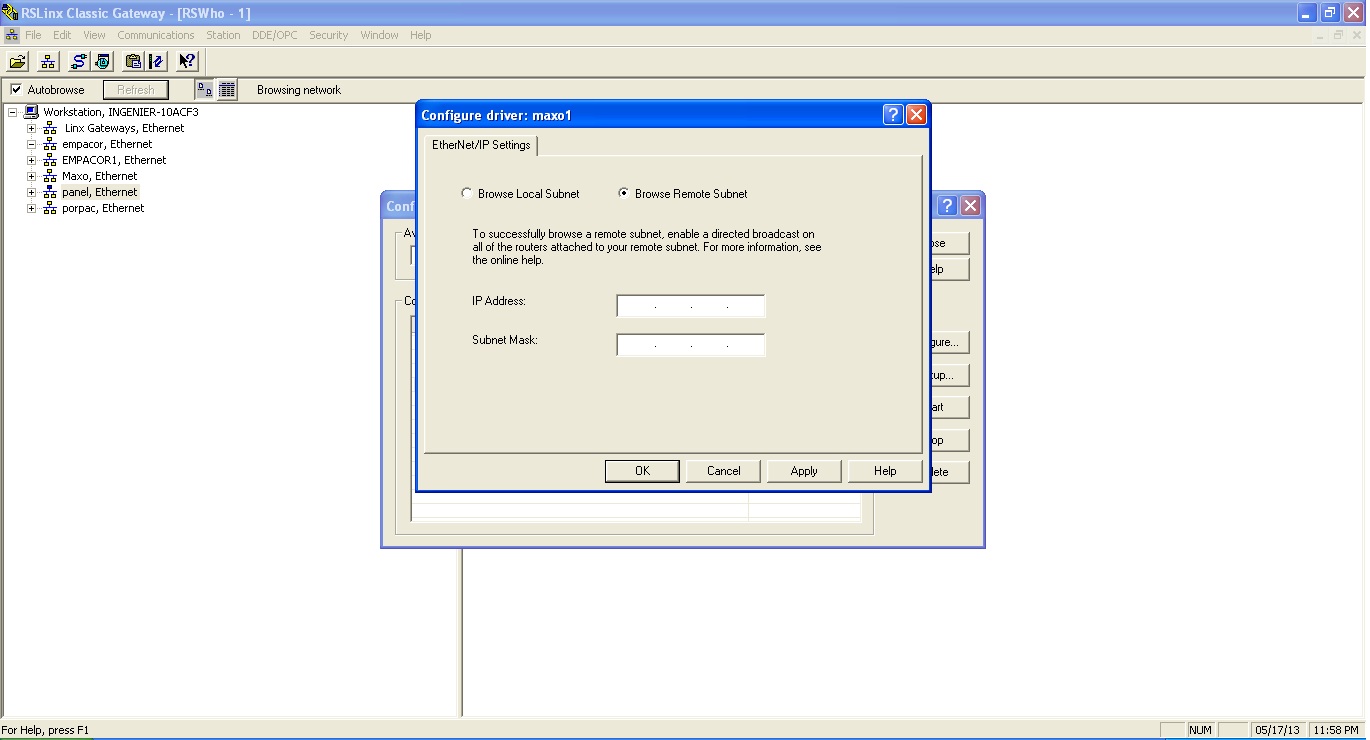Select Browse Remote Subnet radio option
This screenshot has width=1370, height=740.
(624, 193)
